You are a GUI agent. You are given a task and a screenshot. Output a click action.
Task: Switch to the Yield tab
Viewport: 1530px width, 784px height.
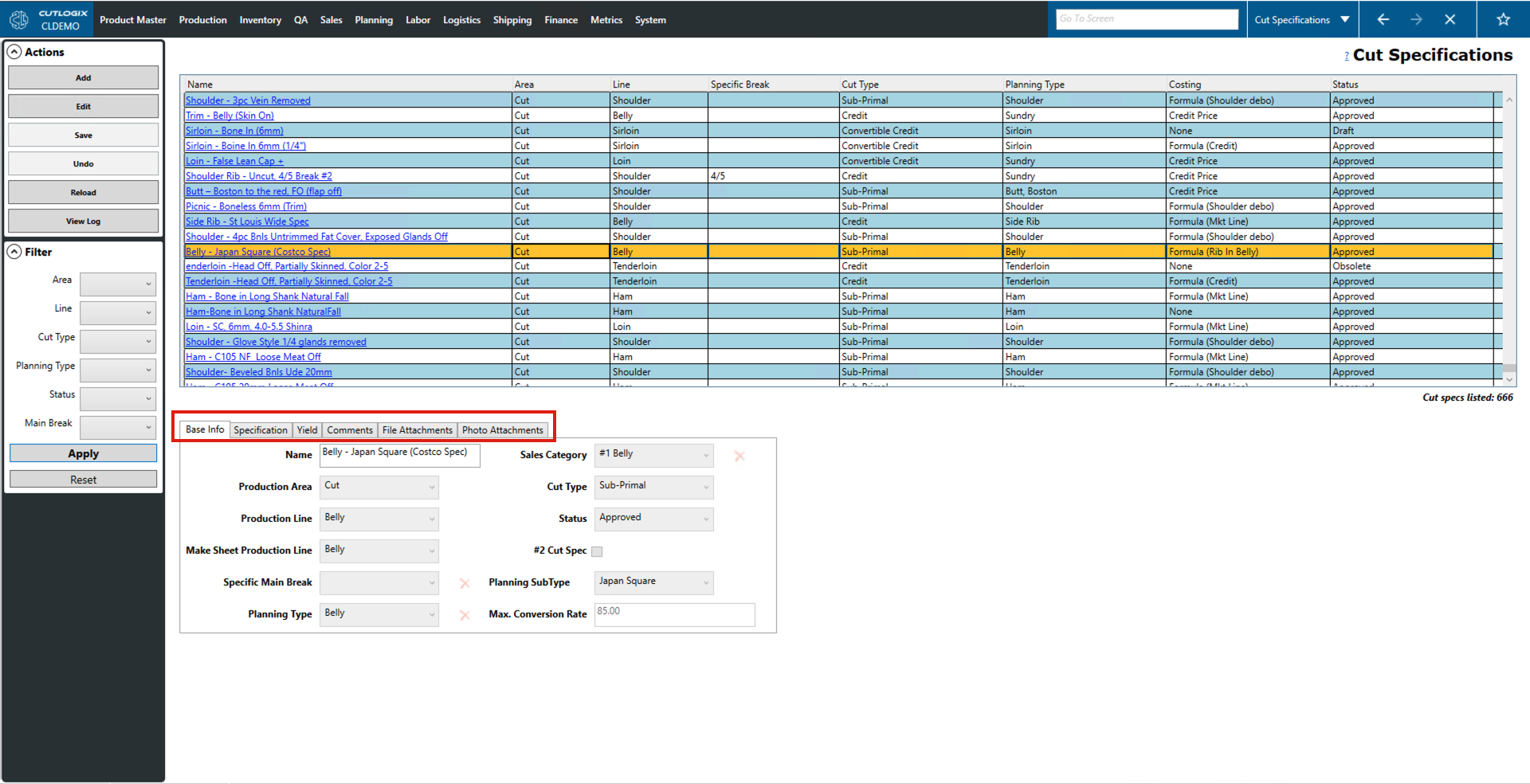click(x=307, y=430)
